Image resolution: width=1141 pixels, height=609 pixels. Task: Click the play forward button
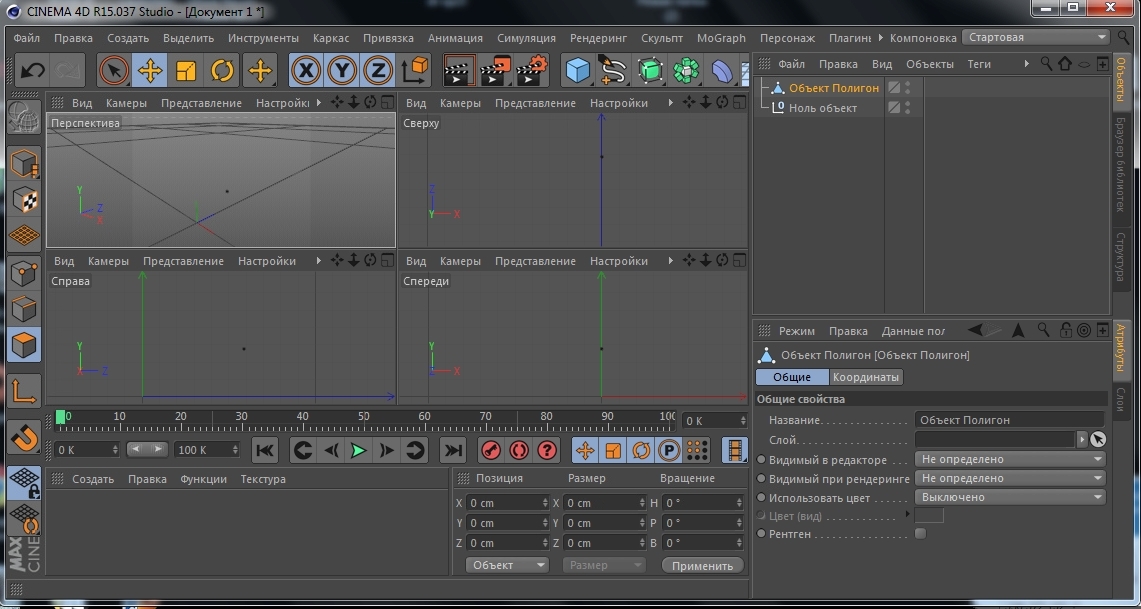pyautogui.click(x=358, y=450)
